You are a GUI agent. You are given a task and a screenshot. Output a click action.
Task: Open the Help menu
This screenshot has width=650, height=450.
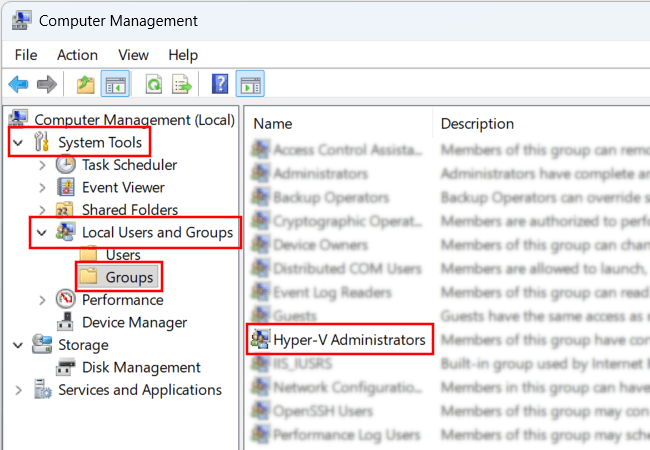coord(183,55)
